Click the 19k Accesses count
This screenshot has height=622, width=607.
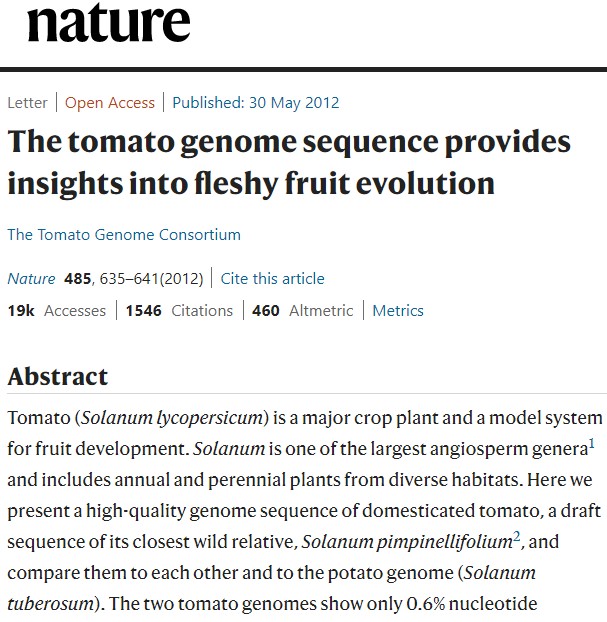[x=56, y=310]
